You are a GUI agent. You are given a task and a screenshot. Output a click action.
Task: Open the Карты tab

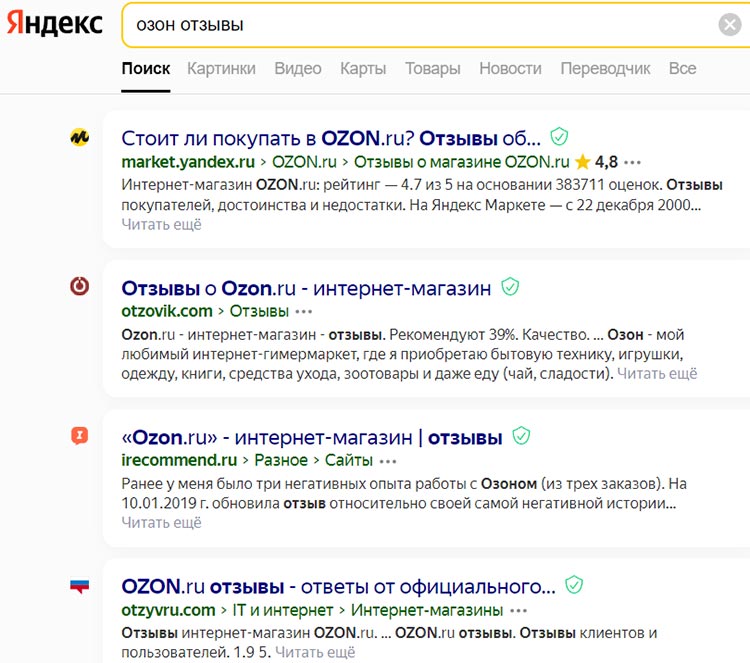(x=363, y=68)
